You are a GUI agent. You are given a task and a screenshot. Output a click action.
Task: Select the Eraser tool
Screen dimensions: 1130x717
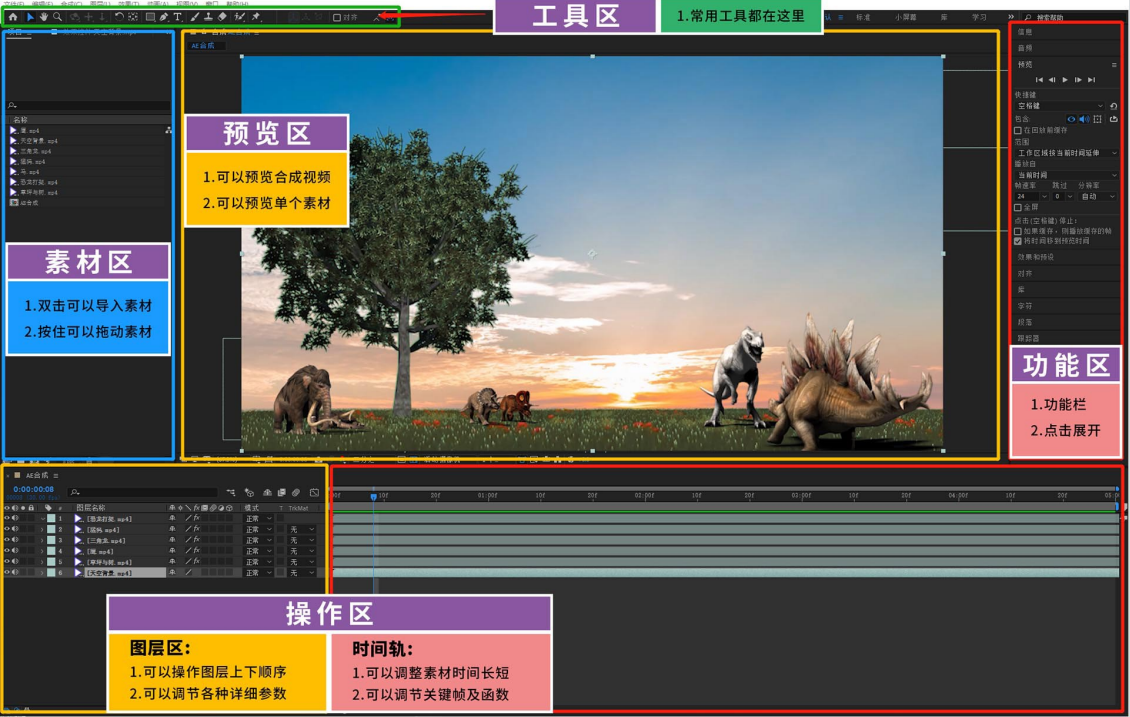coord(223,17)
